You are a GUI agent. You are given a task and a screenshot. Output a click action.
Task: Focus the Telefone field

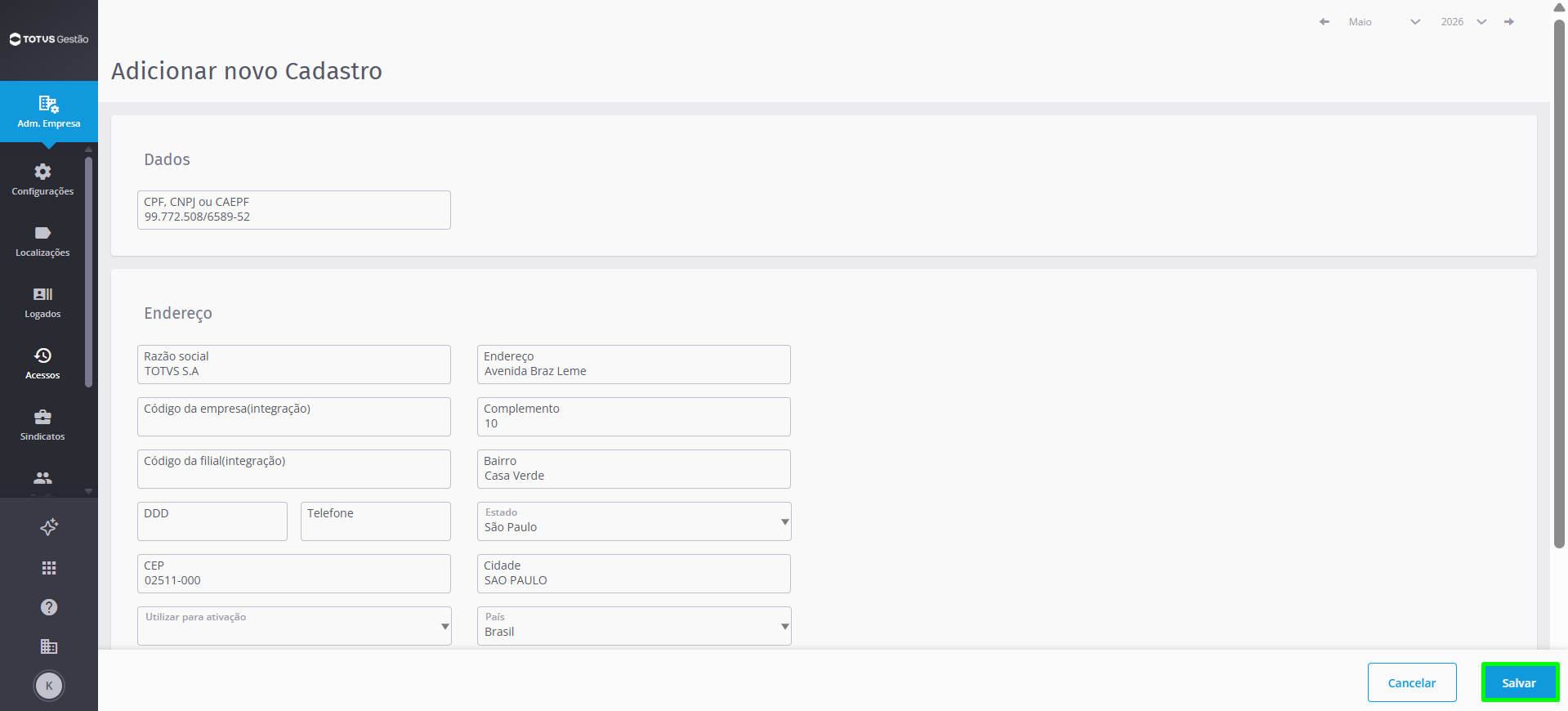click(376, 521)
